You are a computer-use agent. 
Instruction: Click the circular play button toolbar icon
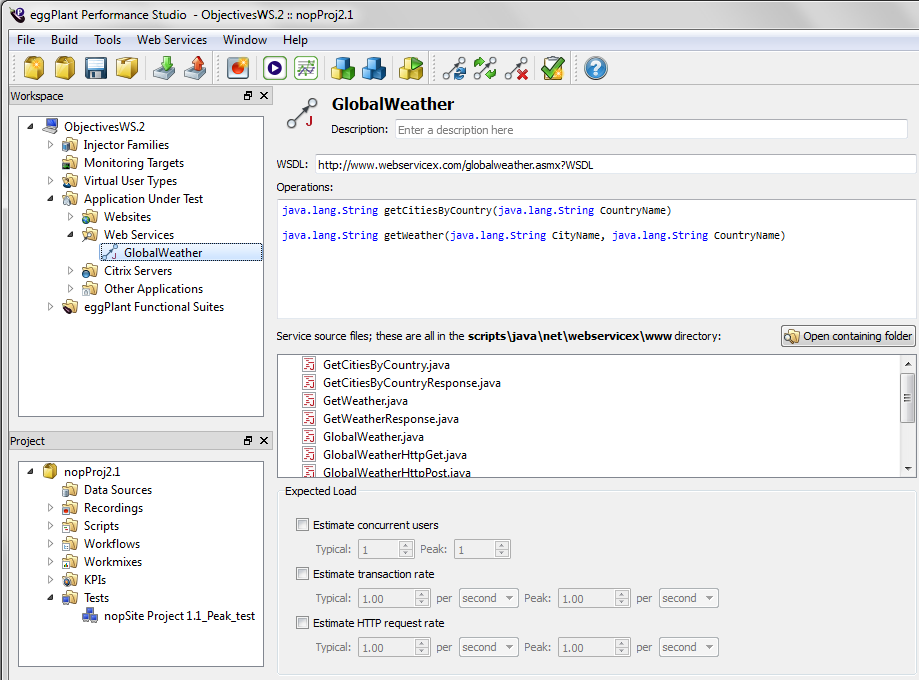click(274, 68)
